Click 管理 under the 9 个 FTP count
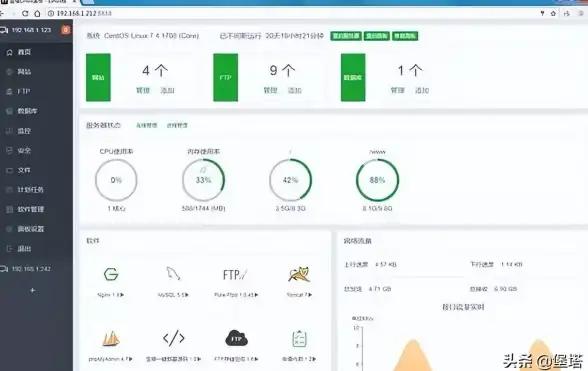The height and width of the screenshot is (371, 588). (270, 90)
